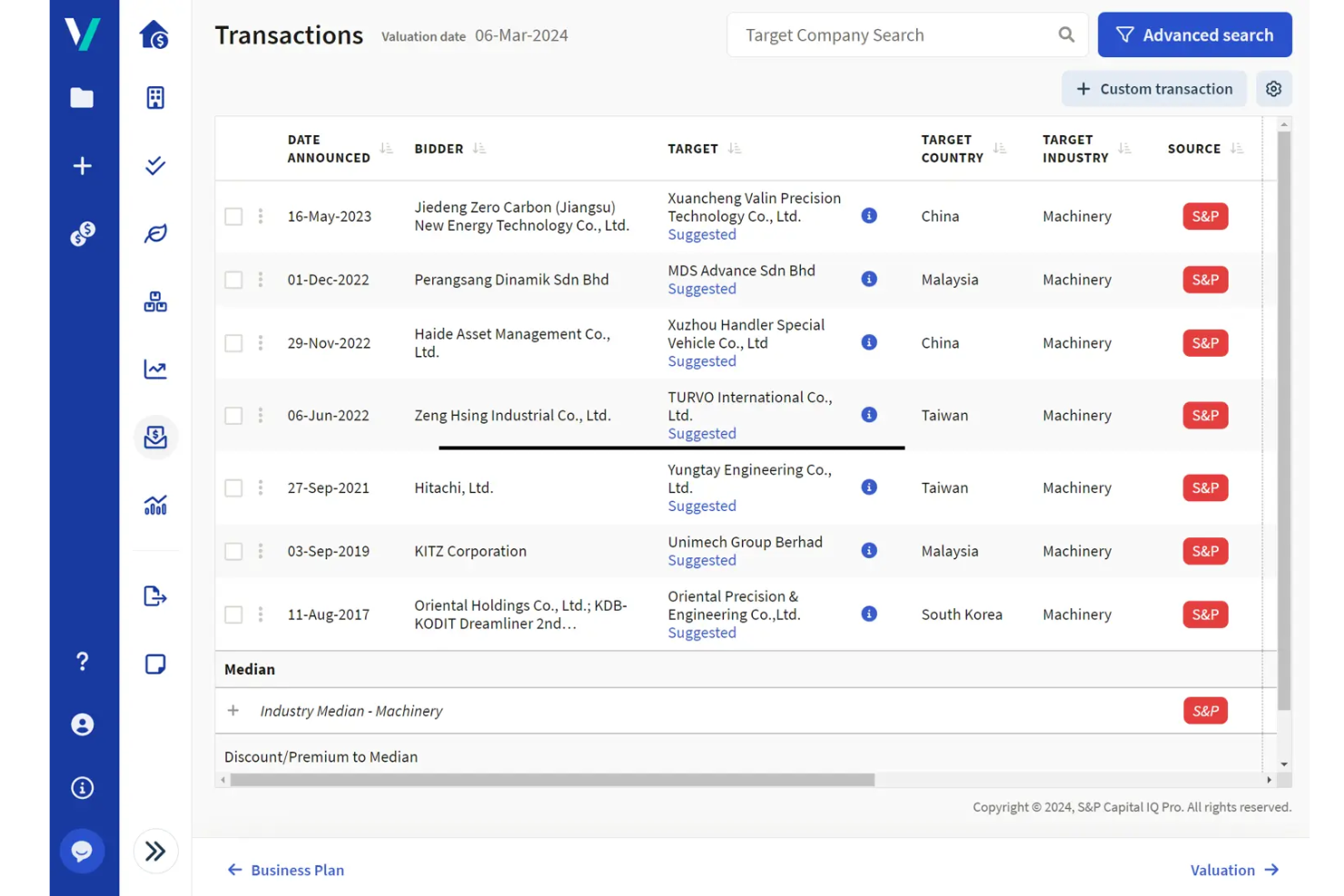Click the plus icon to create new item
Screen dimensions: 1344x896
[x=83, y=165]
